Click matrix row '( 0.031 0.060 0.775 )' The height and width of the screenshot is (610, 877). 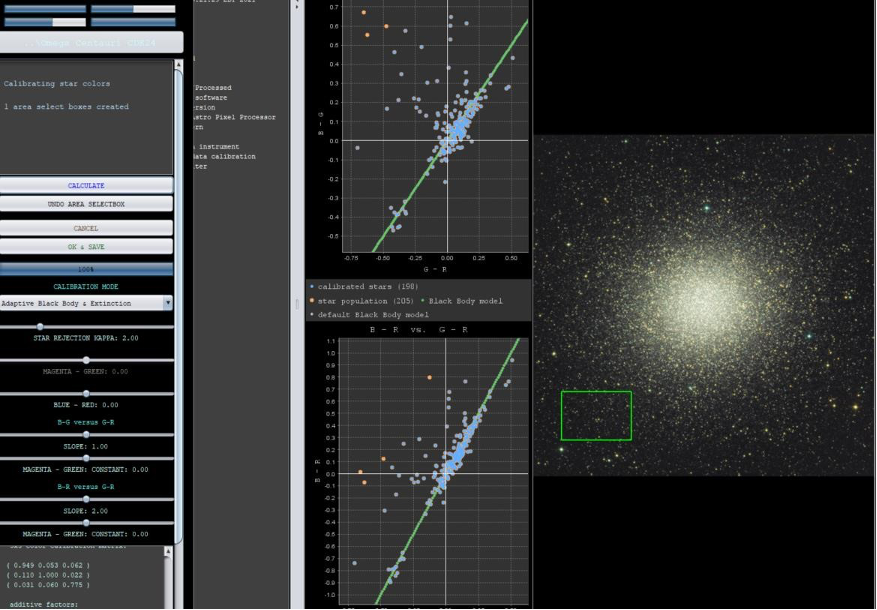coord(48,585)
